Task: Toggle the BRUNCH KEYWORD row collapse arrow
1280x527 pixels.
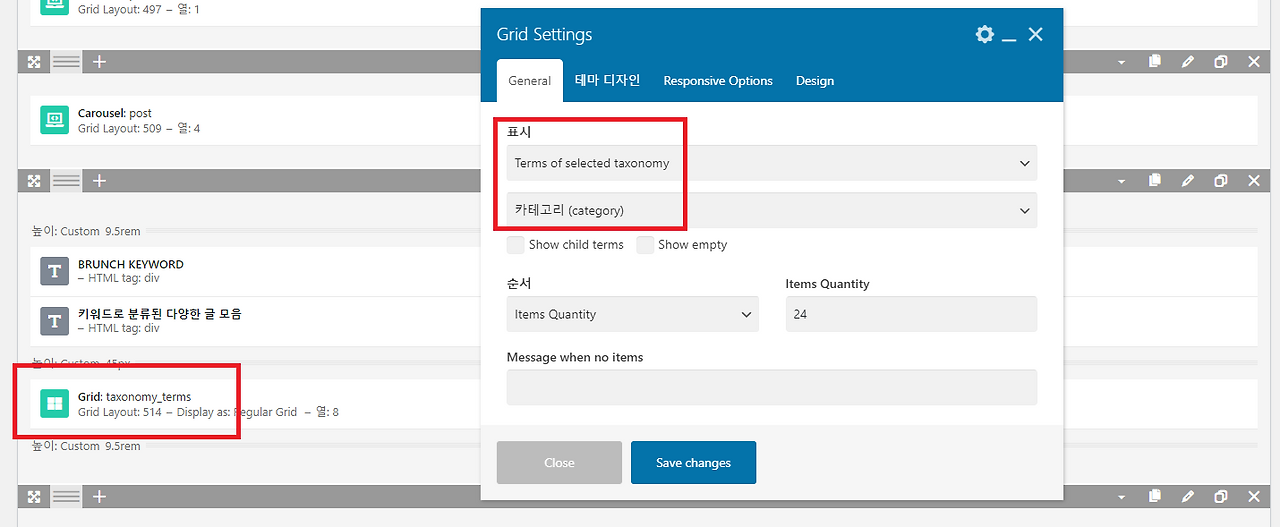Action: click(x=1122, y=181)
